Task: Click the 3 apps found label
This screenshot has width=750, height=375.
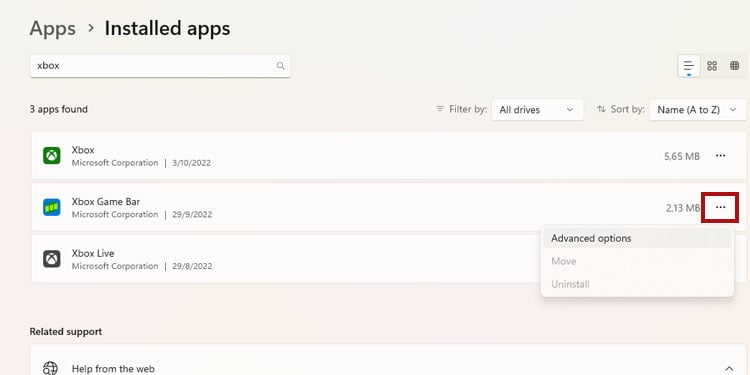Action: pyautogui.click(x=58, y=109)
